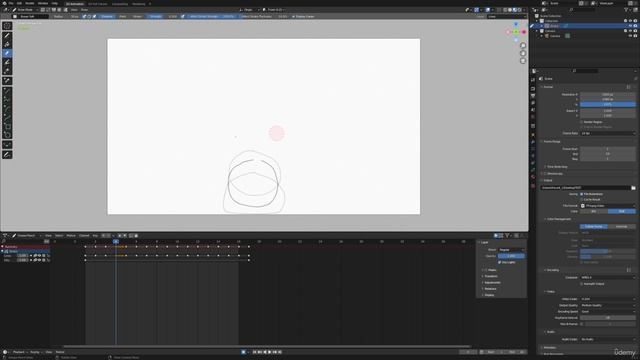Select the RGB color mode button
Screen dimensions: 640x360
coord(622,211)
